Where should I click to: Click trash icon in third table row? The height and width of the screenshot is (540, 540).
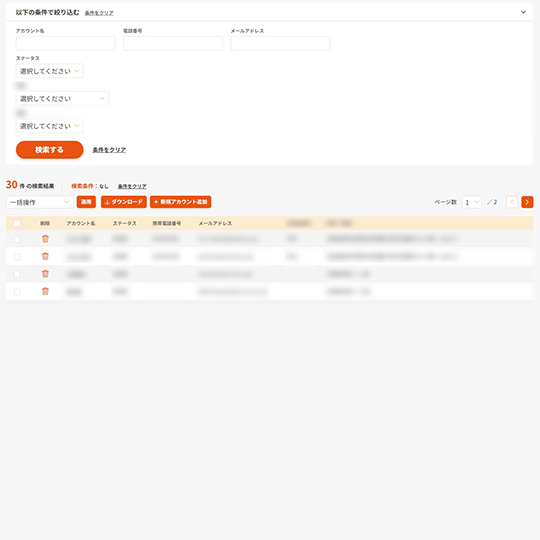point(45,274)
